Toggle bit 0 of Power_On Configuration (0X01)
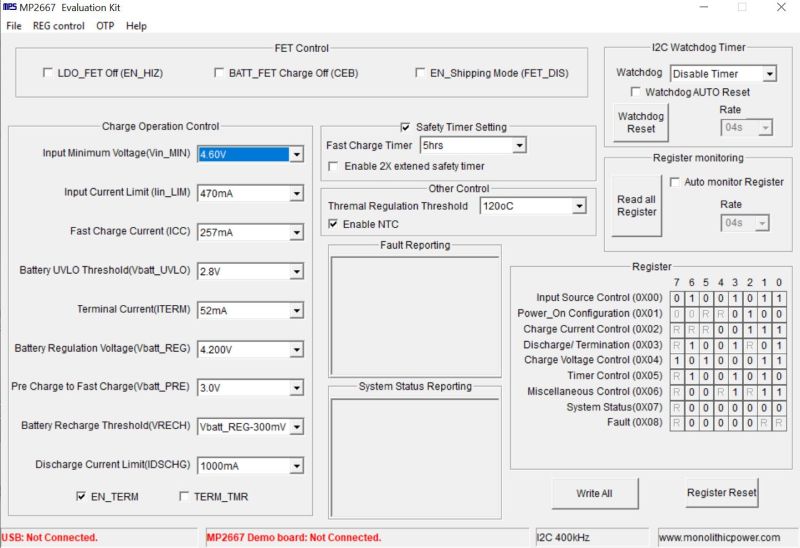 click(x=779, y=314)
